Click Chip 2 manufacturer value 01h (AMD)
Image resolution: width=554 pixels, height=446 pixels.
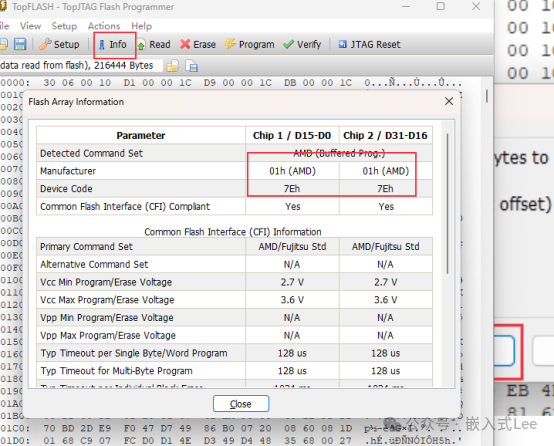(x=386, y=171)
